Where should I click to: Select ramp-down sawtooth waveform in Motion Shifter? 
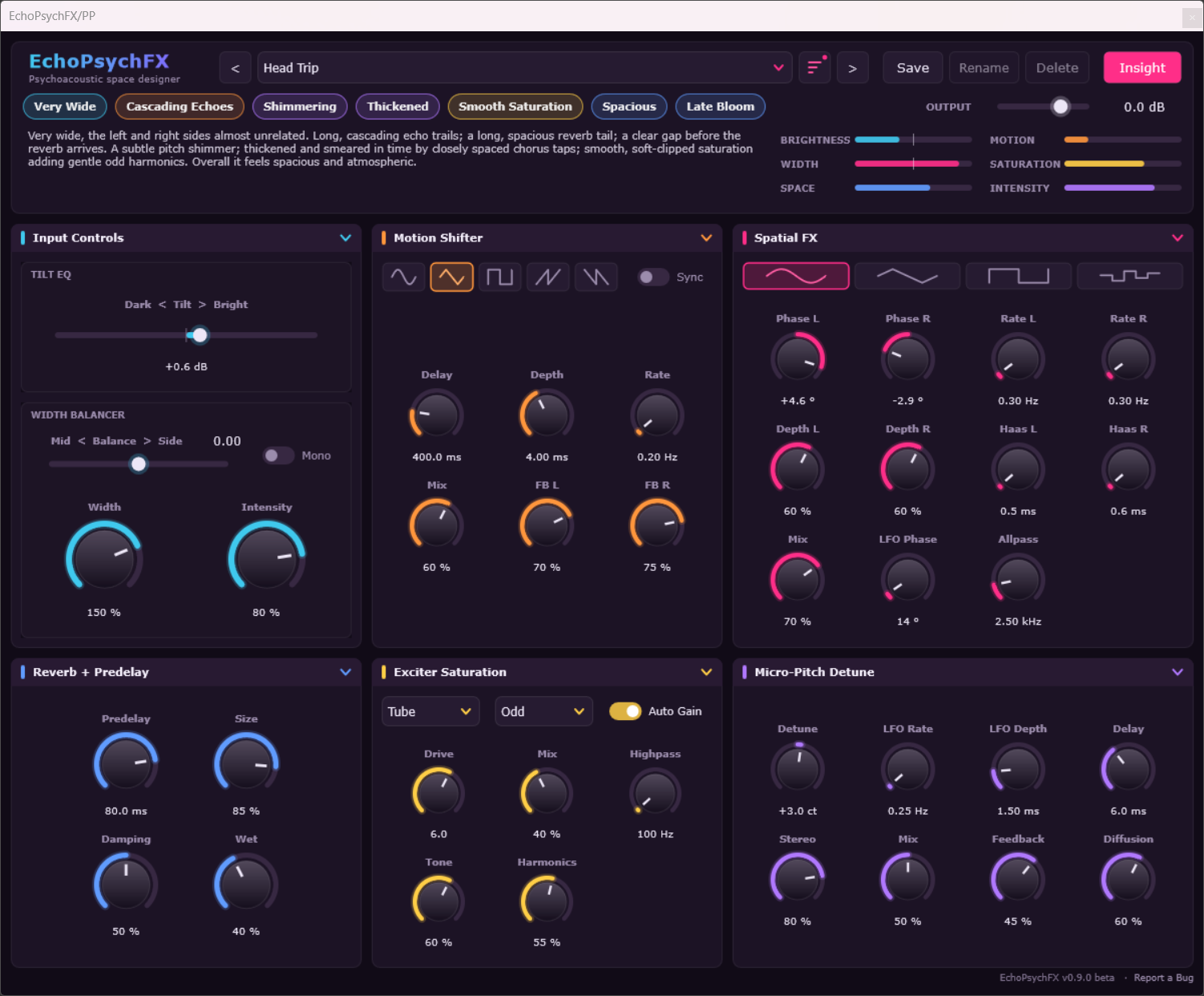point(596,277)
